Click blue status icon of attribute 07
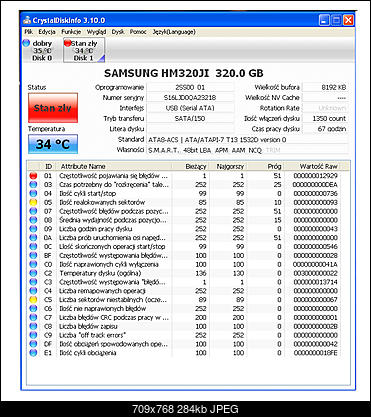 [x=33, y=211]
